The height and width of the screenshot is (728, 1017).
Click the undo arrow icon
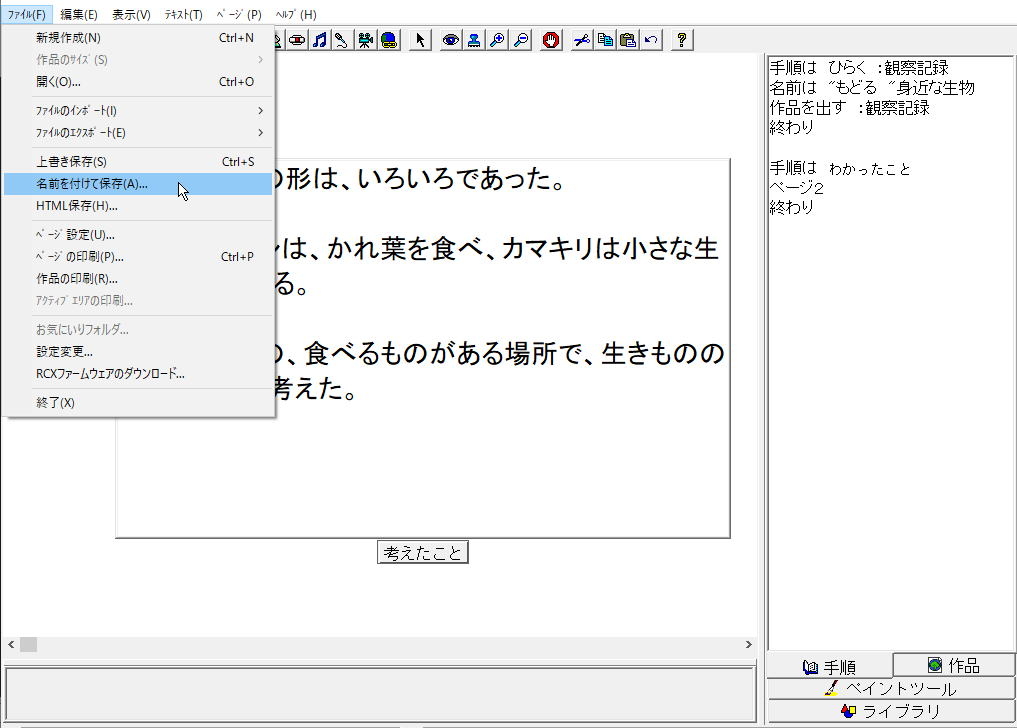tap(651, 40)
